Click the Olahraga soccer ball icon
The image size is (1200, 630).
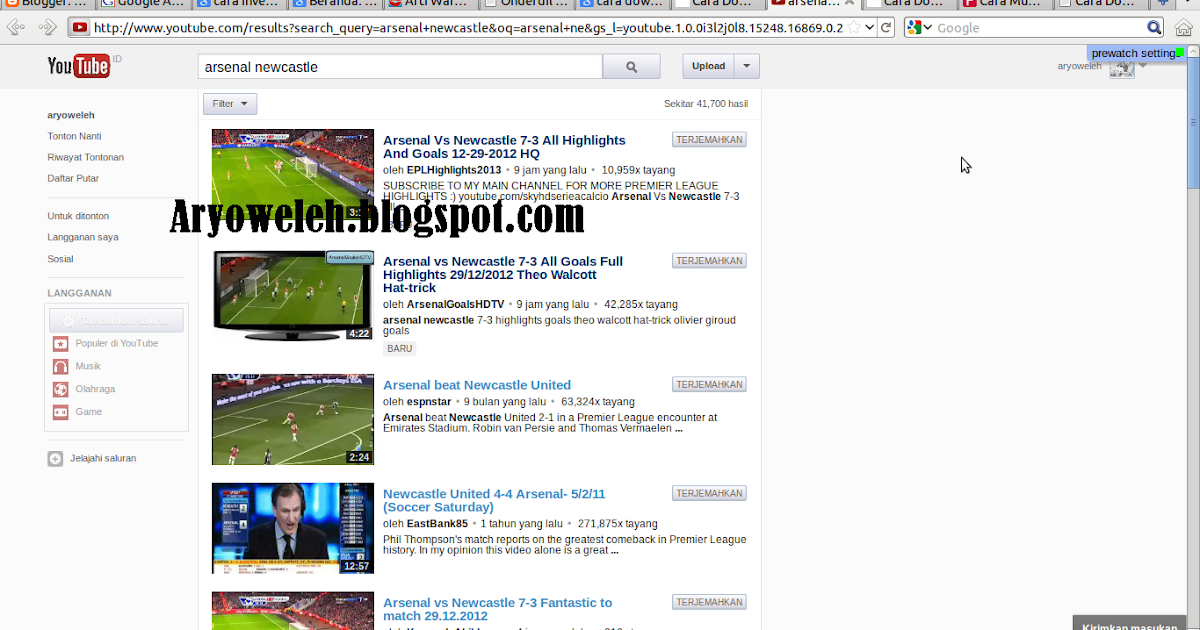tap(61, 390)
